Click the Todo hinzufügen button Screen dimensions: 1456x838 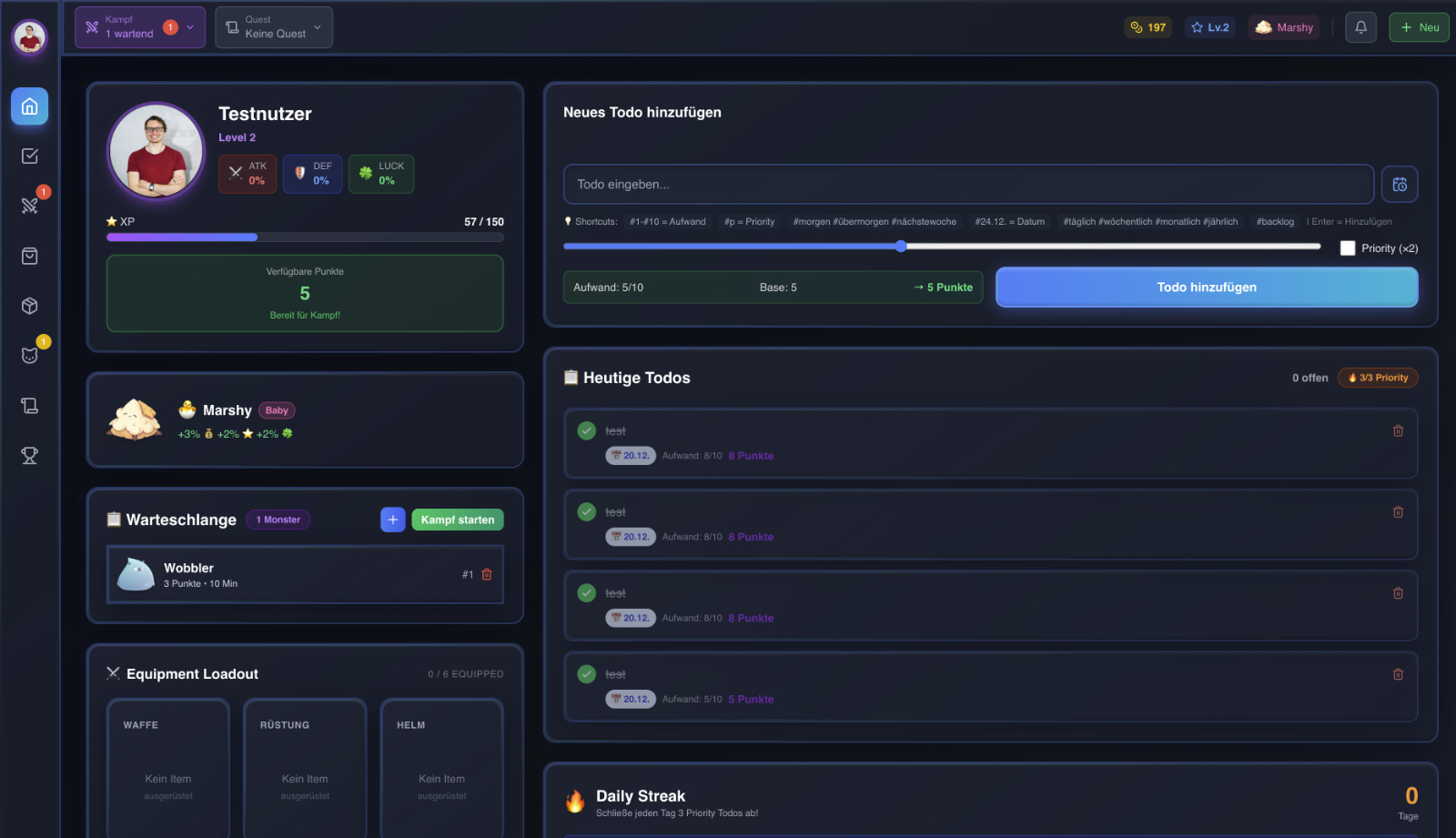[x=1206, y=287]
